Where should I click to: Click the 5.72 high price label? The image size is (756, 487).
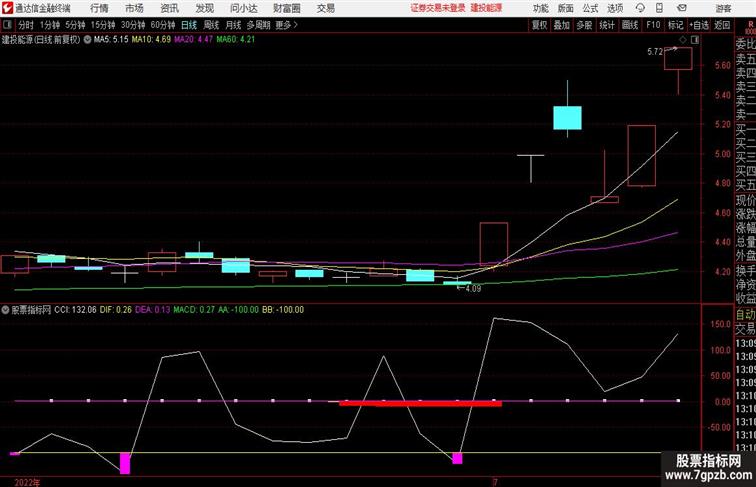tap(655, 52)
